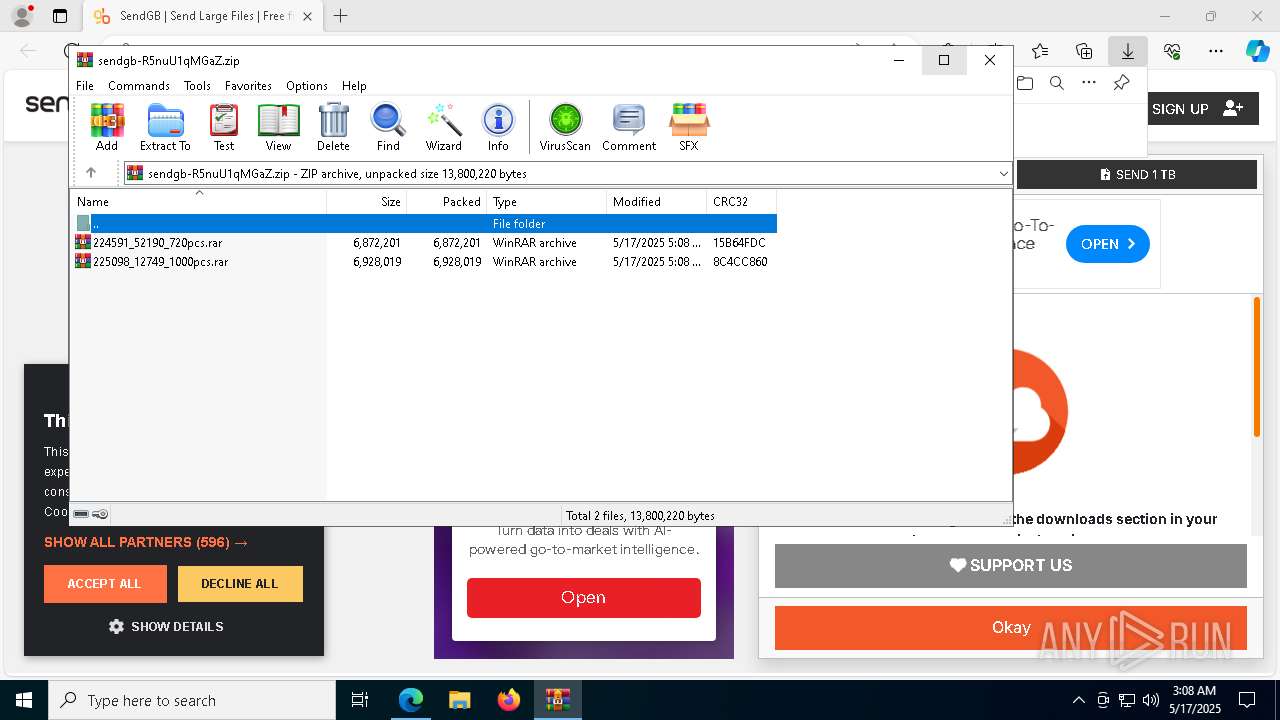This screenshot has width=1280, height=720.
Task: Click the orange page scrollbar
Action: click(x=1257, y=367)
